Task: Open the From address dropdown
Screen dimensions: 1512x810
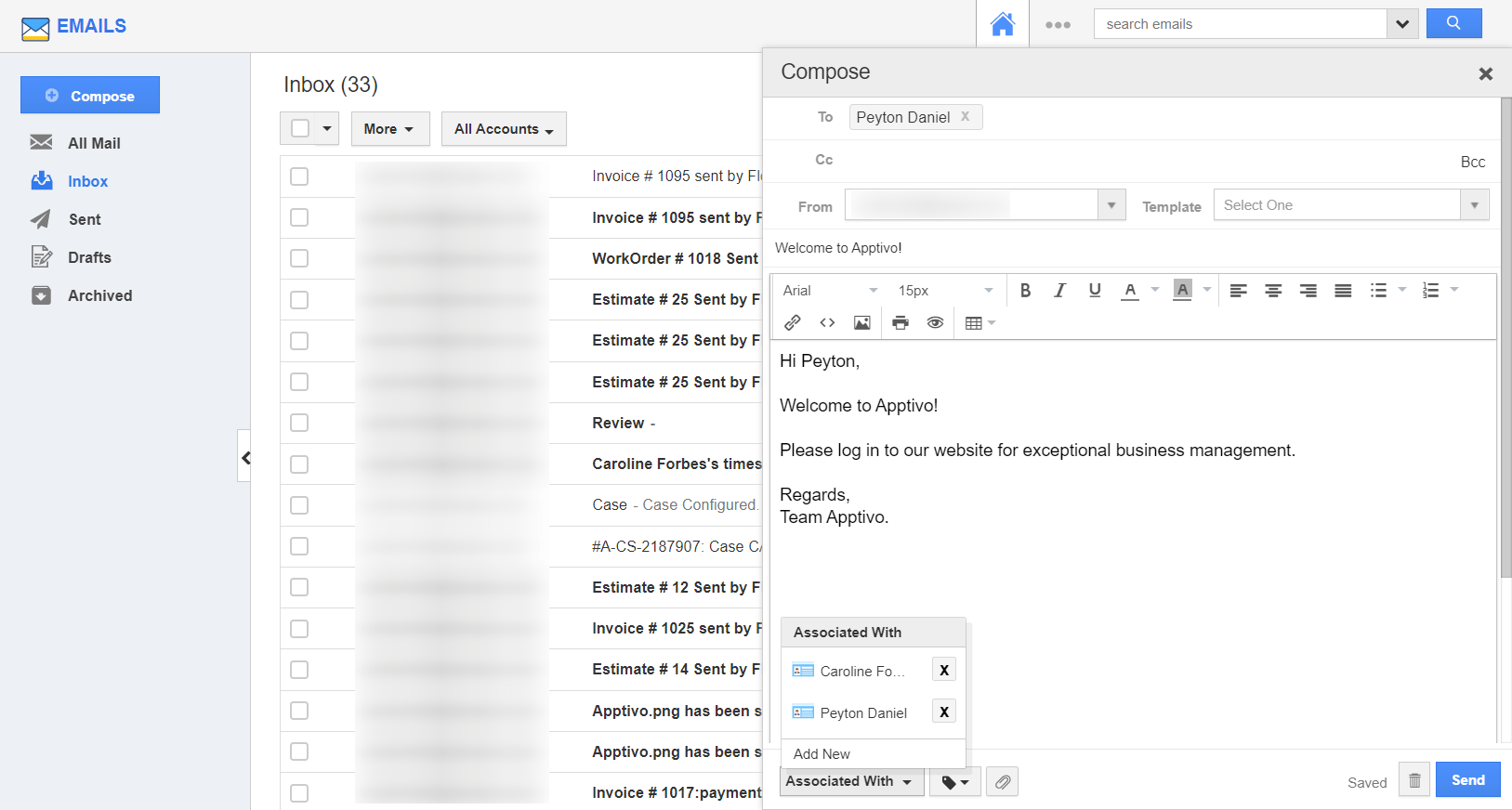Action: pyautogui.click(x=1111, y=205)
